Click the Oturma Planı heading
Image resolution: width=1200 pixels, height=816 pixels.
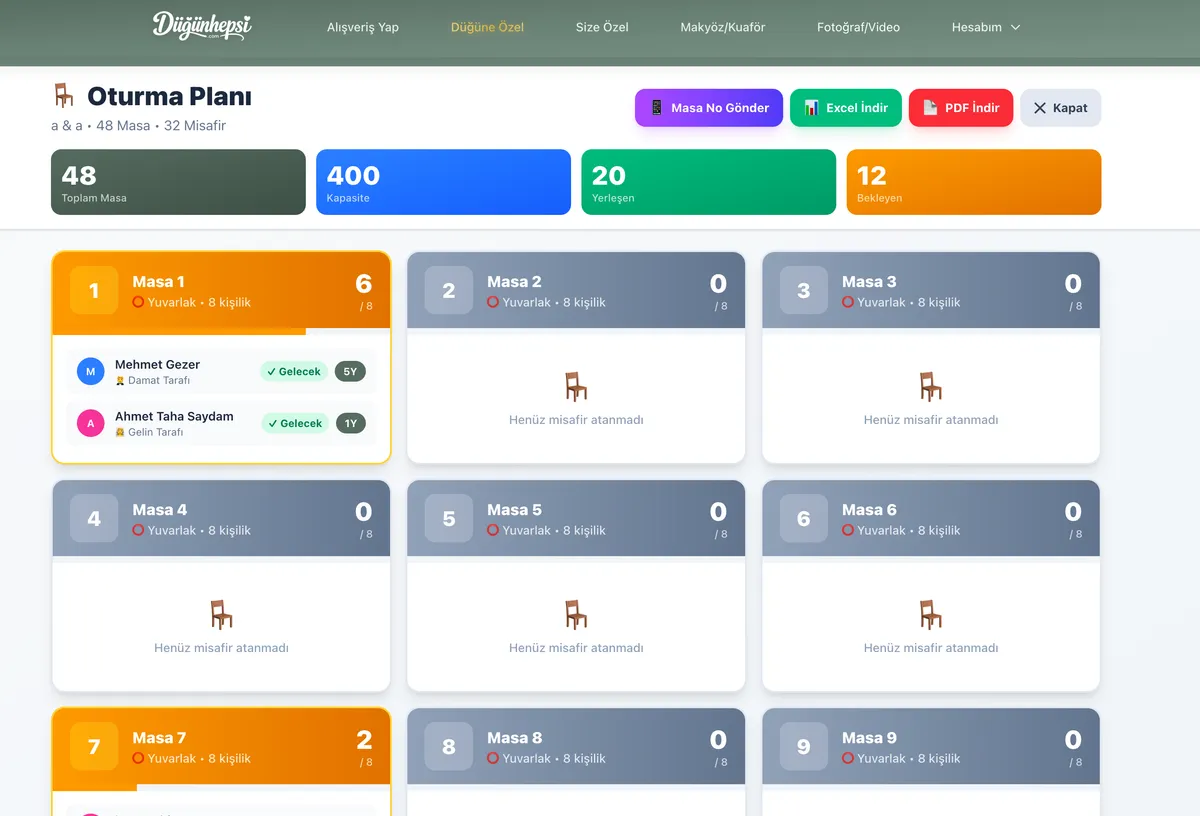tap(169, 96)
